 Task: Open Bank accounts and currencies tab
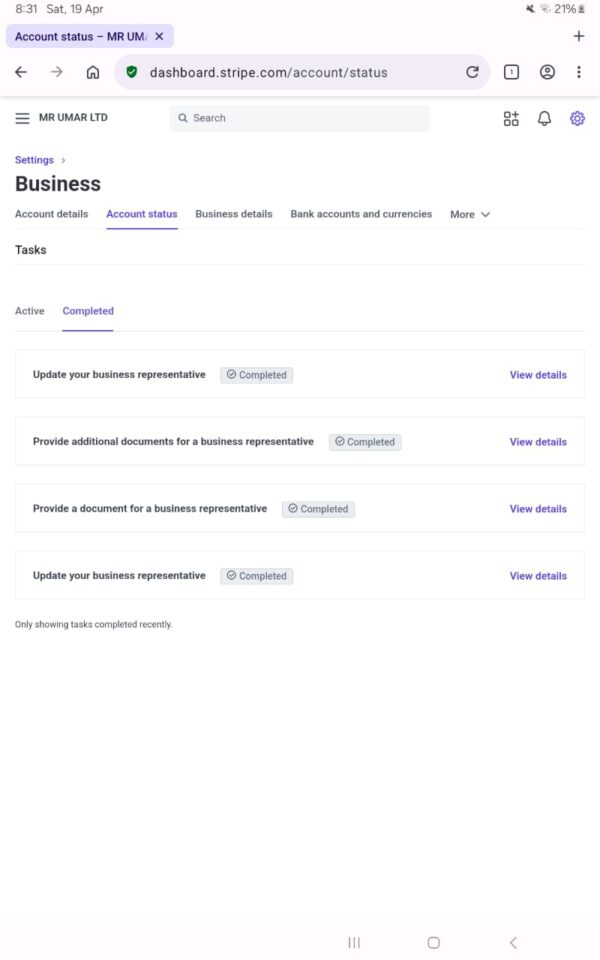click(361, 214)
